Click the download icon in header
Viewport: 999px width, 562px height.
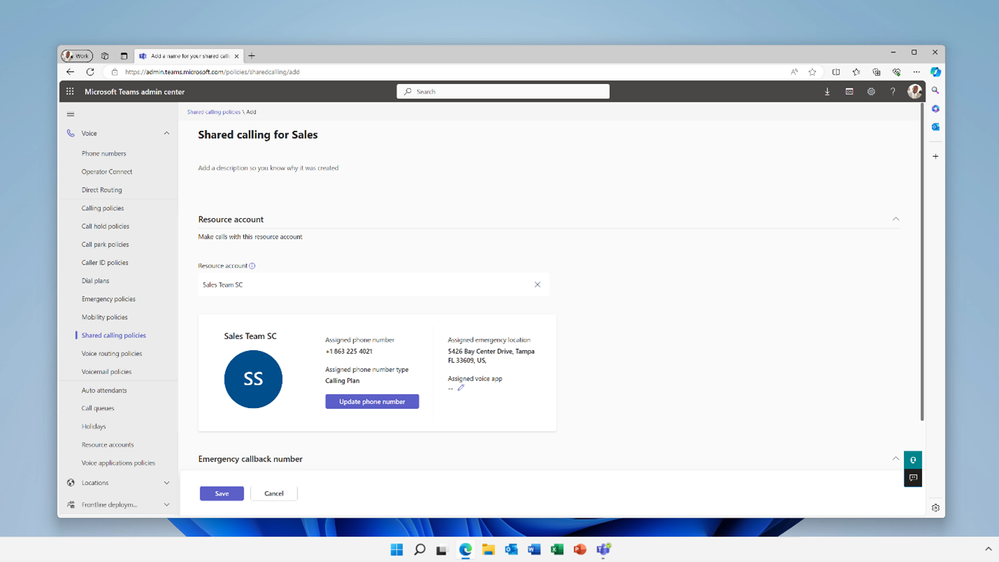point(827,92)
